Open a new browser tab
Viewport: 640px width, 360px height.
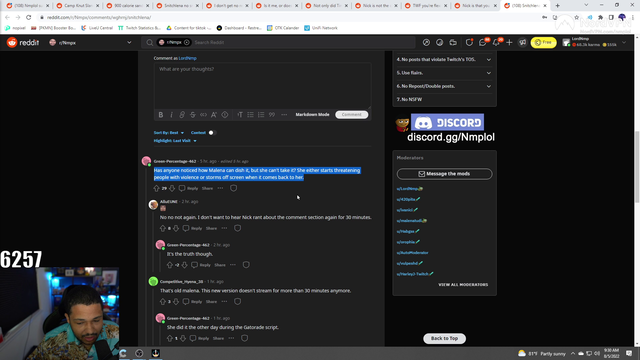(558, 6)
